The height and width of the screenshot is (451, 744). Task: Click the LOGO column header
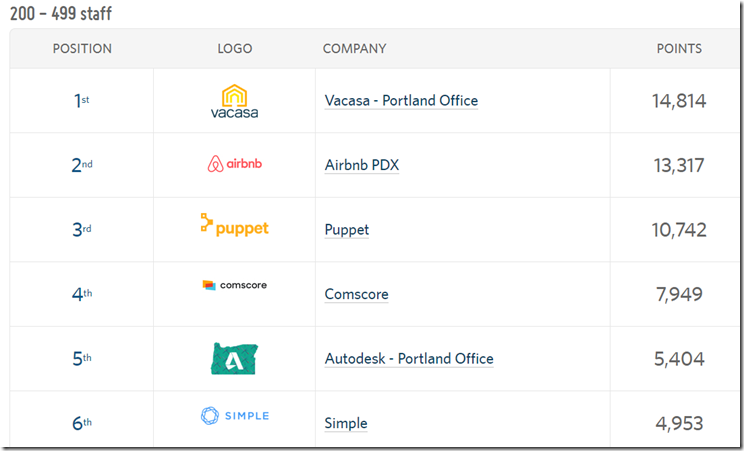click(x=234, y=48)
